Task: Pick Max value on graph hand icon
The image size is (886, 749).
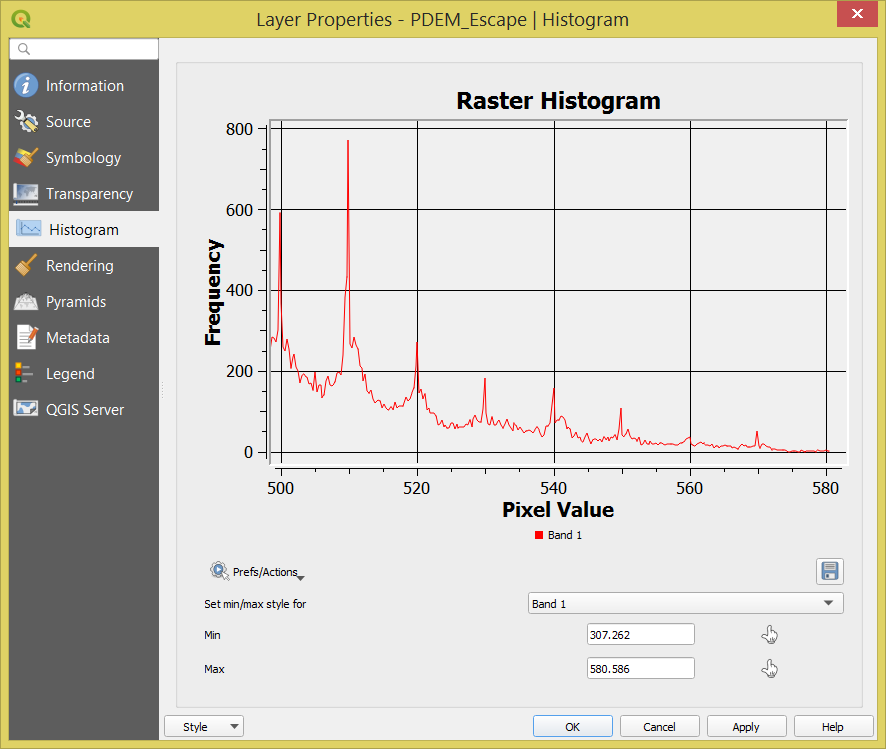Action: [770, 669]
